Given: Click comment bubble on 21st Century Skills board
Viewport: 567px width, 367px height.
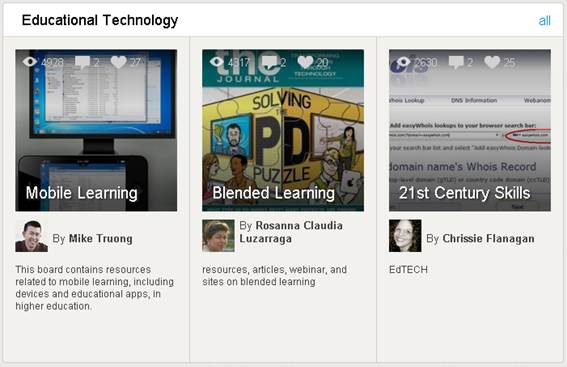Looking at the screenshot, I should 456,63.
